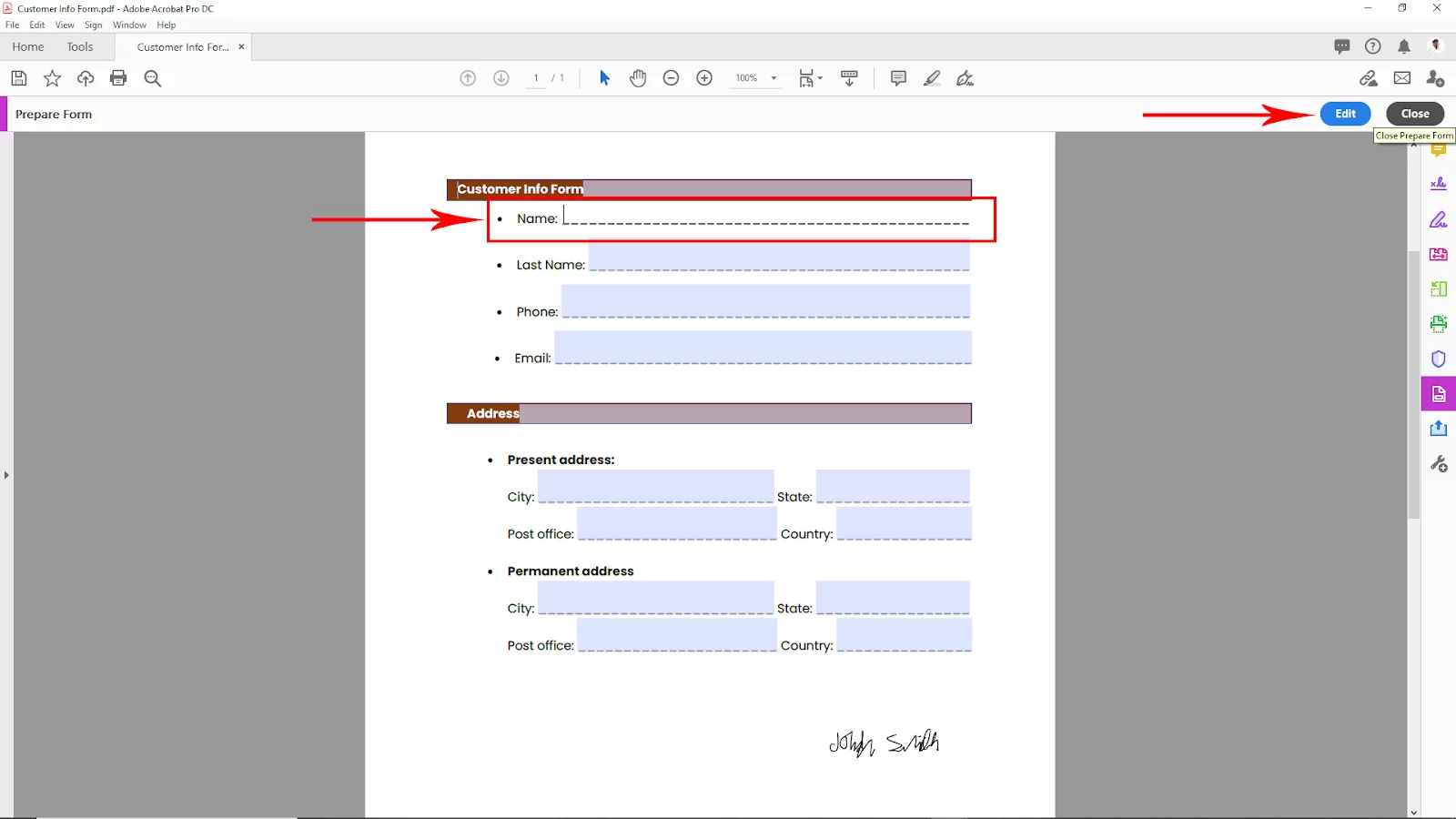Open the View menu
This screenshot has height=819, width=1456.
coord(65,25)
